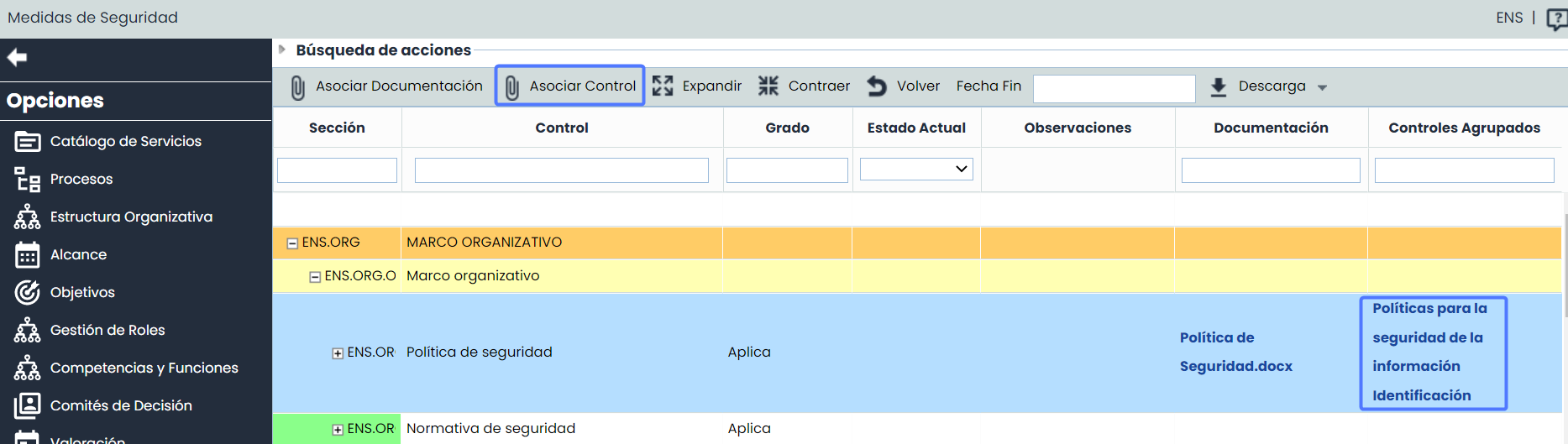Viewport: 1568px width, 444px height.
Task: Click the back arrow icon in sidebar
Action: coord(17,57)
